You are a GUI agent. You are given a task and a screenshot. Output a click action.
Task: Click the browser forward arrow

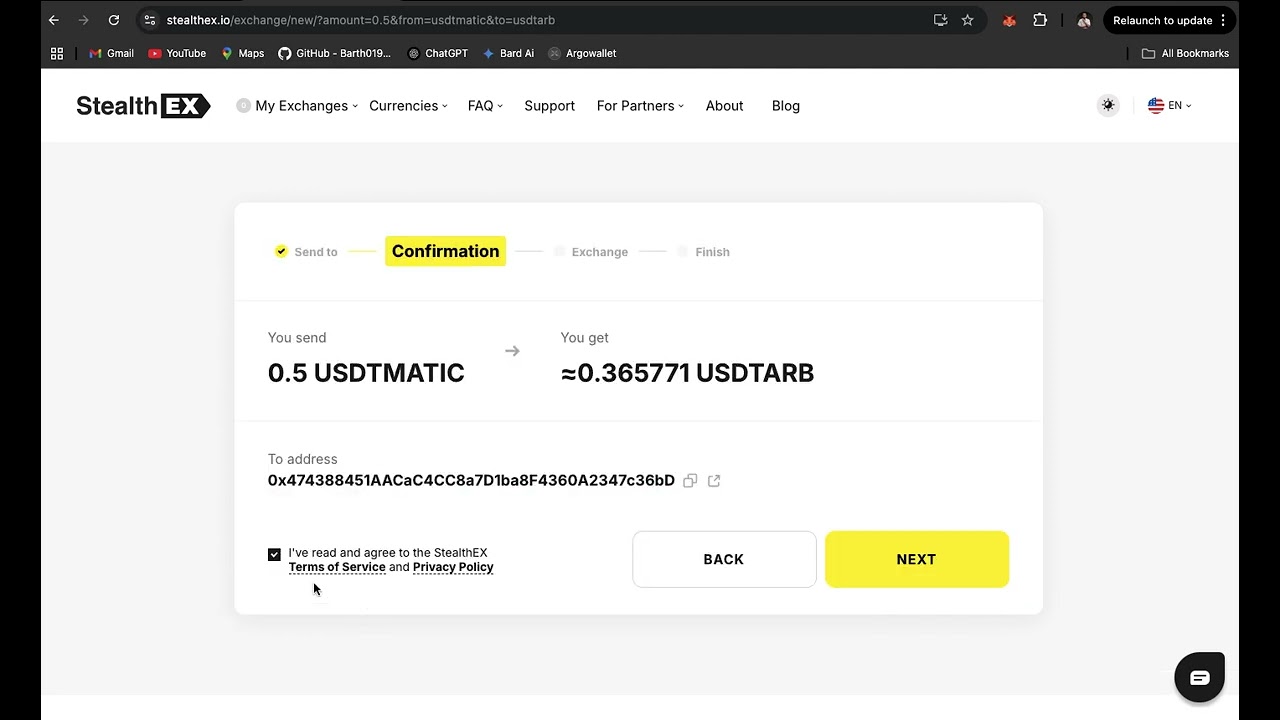[83, 20]
